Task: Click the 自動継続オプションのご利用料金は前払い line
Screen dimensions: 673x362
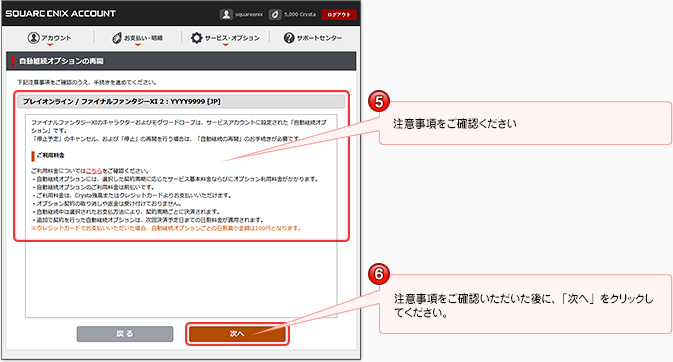Action: tap(93, 187)
